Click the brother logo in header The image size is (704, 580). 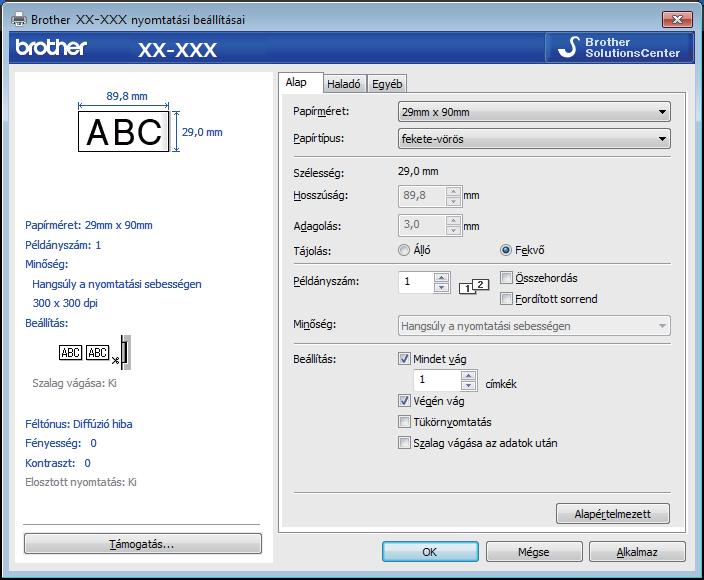coord(51,47)
